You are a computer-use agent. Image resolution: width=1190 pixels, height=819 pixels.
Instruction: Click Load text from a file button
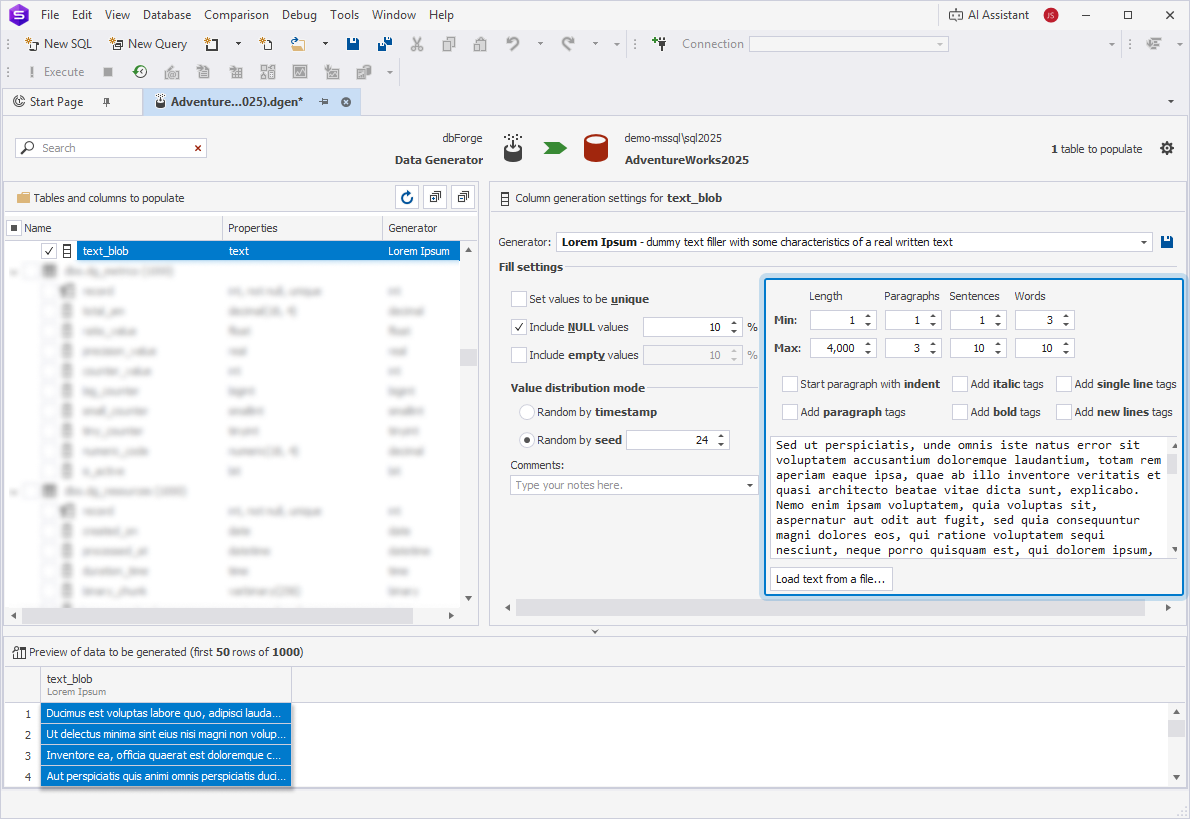[x=831, y=579]
